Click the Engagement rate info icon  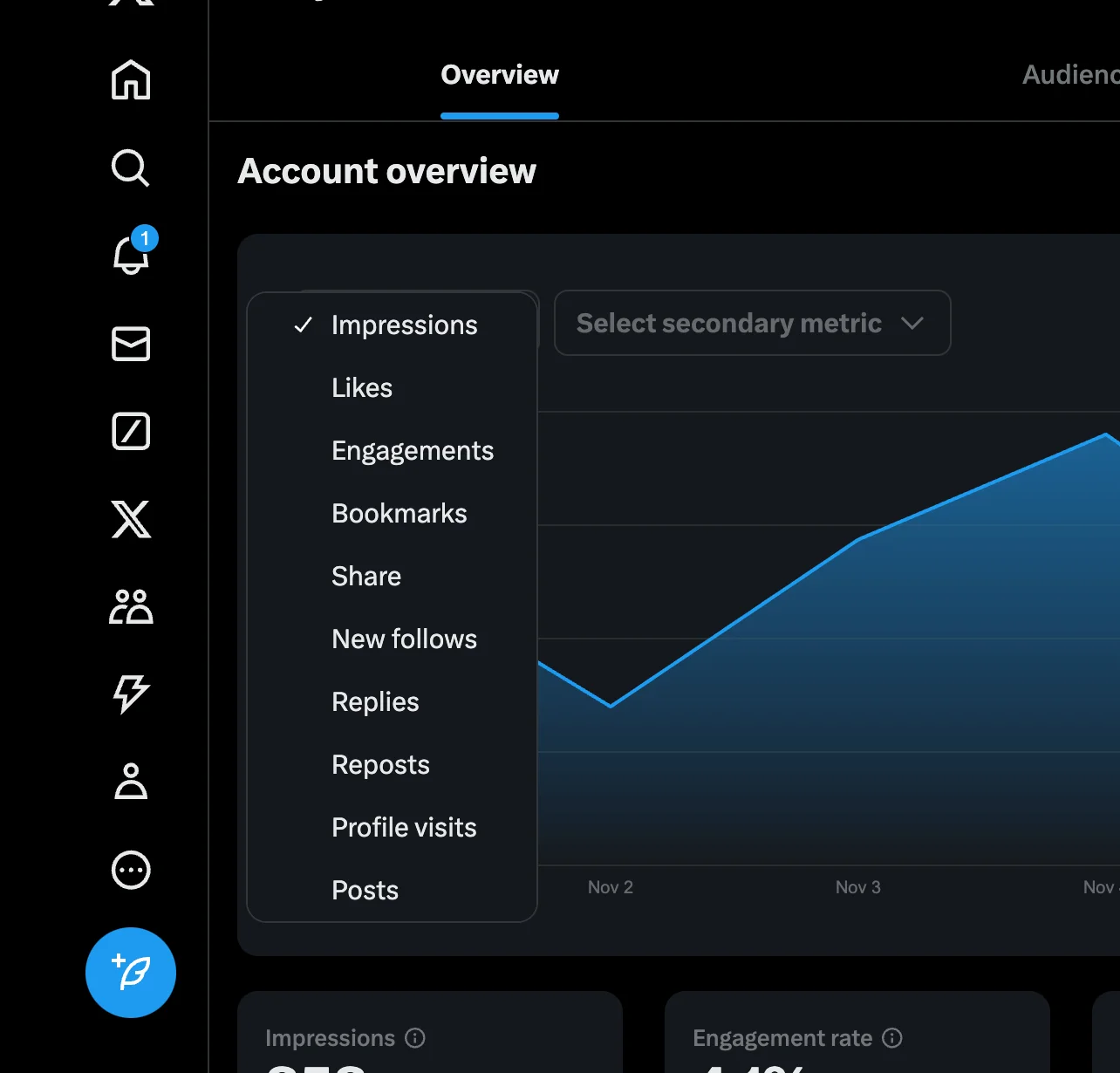click(892, 1038)
